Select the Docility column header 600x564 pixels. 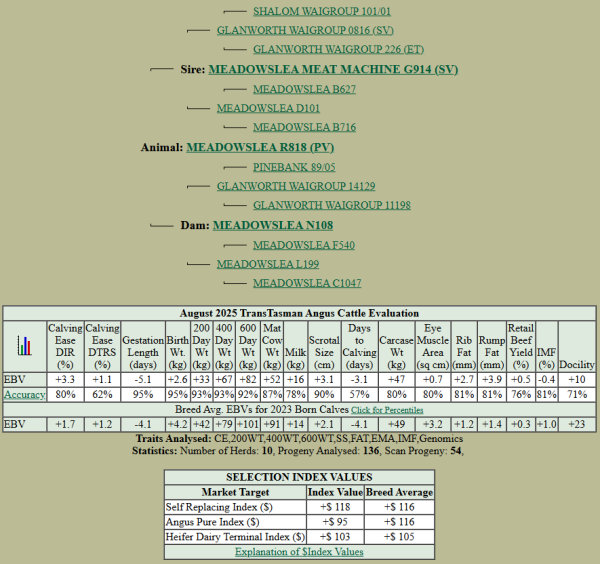[x=577, y=346]
